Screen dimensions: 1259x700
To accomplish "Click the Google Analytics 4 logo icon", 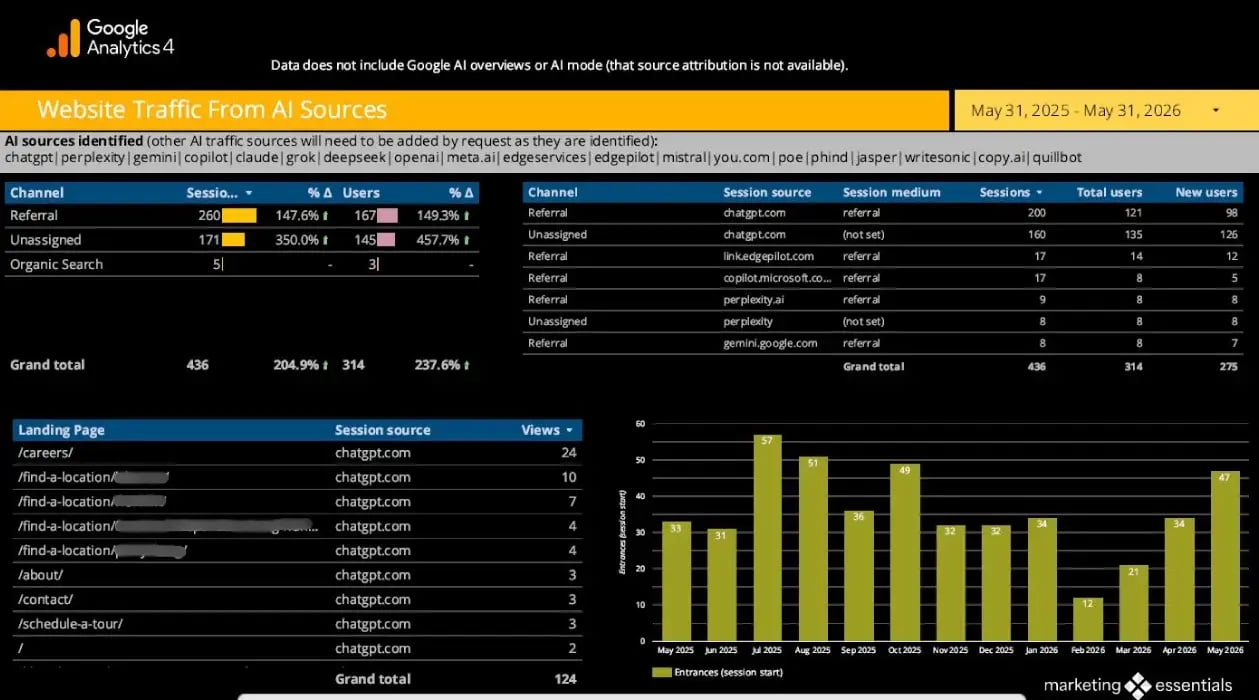I will (x=62, y=39).
